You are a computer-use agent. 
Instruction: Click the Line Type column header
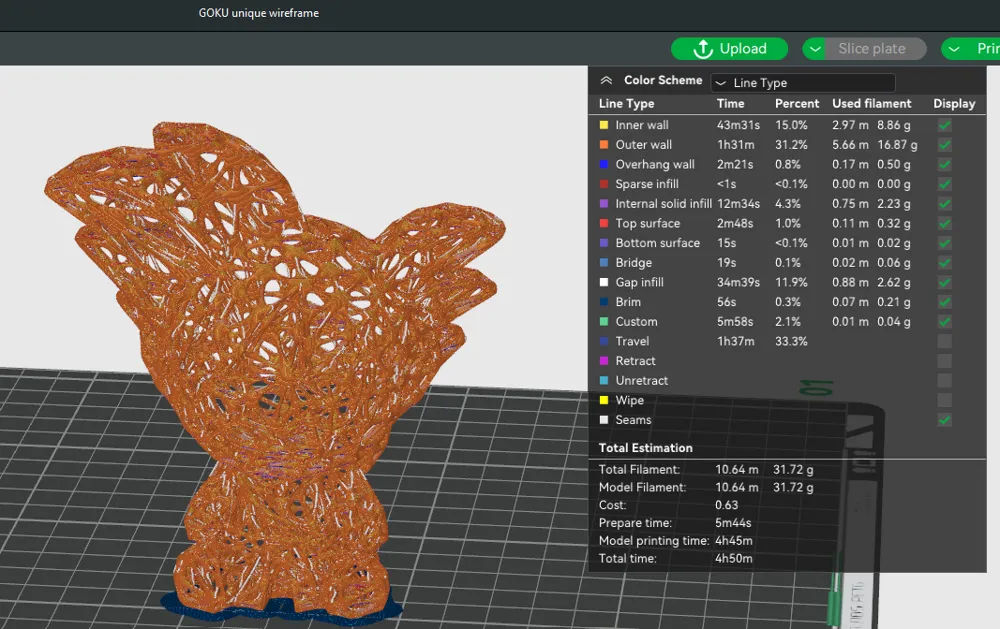(x=626, y=103)
